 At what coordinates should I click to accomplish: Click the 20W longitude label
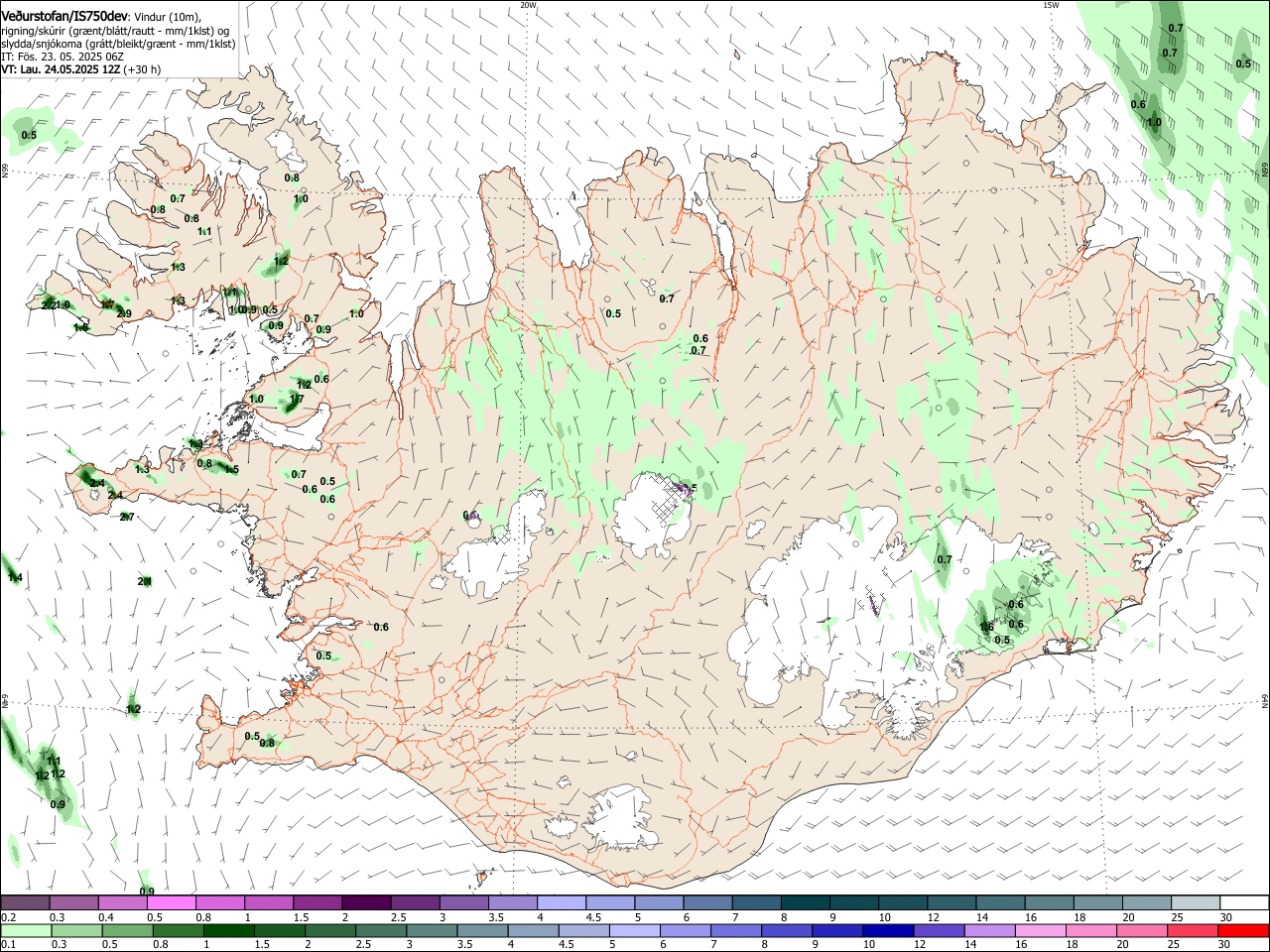point(528,5)
